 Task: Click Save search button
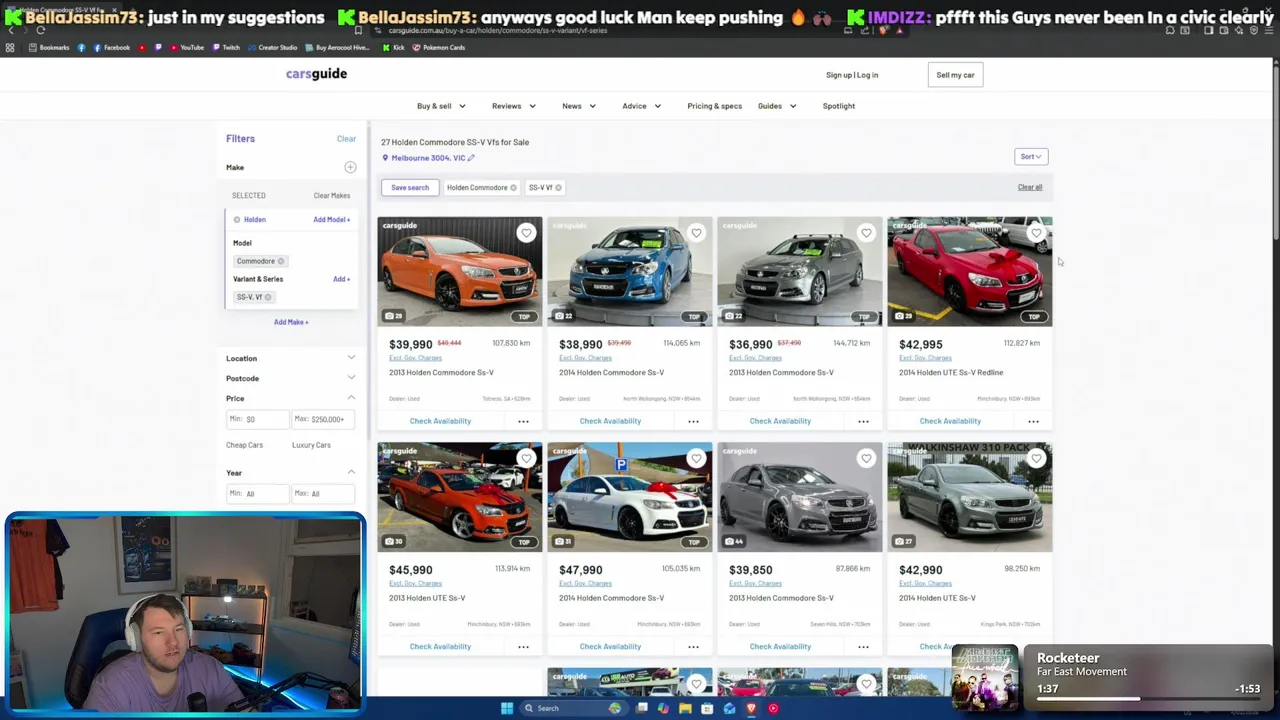[x=410, y=188]
